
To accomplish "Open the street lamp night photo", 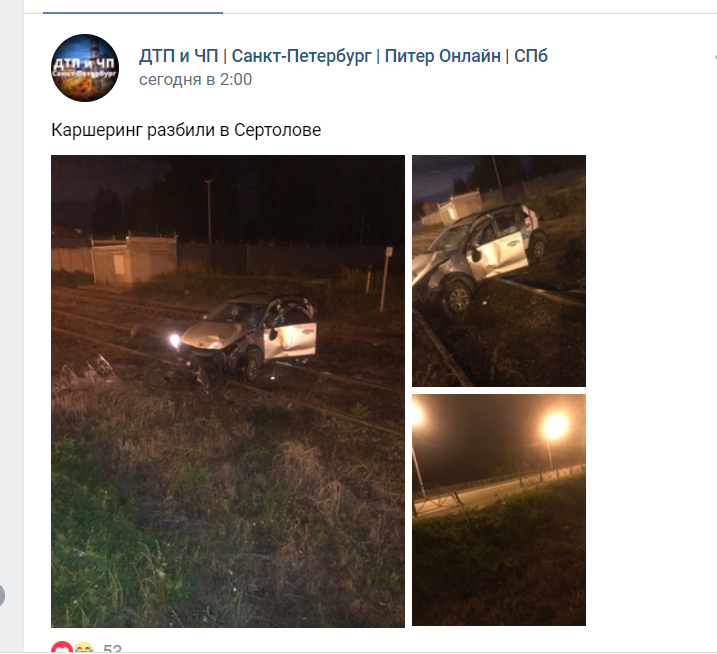I will 499,510.
